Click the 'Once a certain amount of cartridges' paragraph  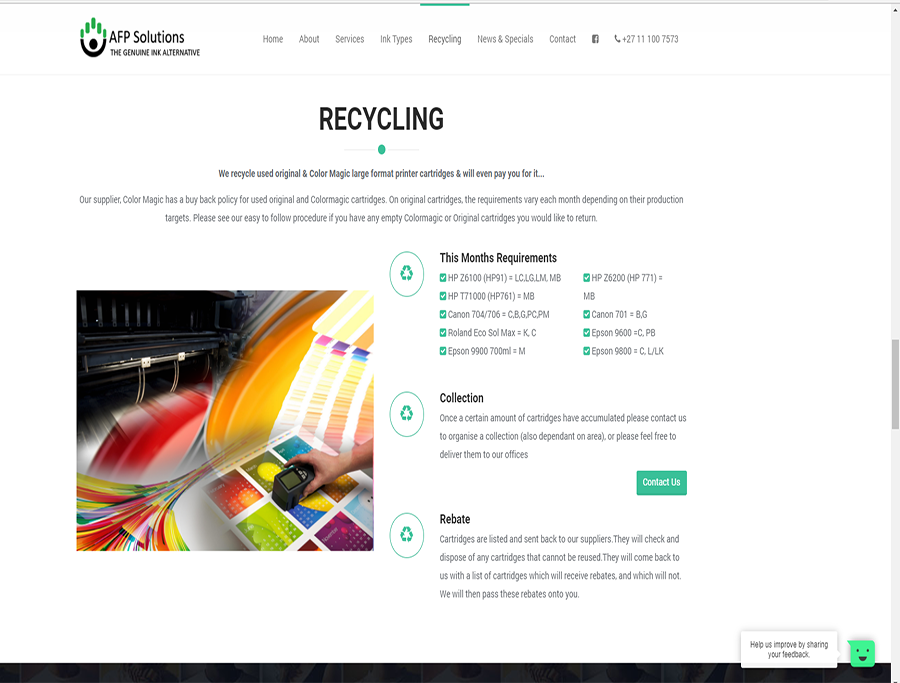click(563, 436)
